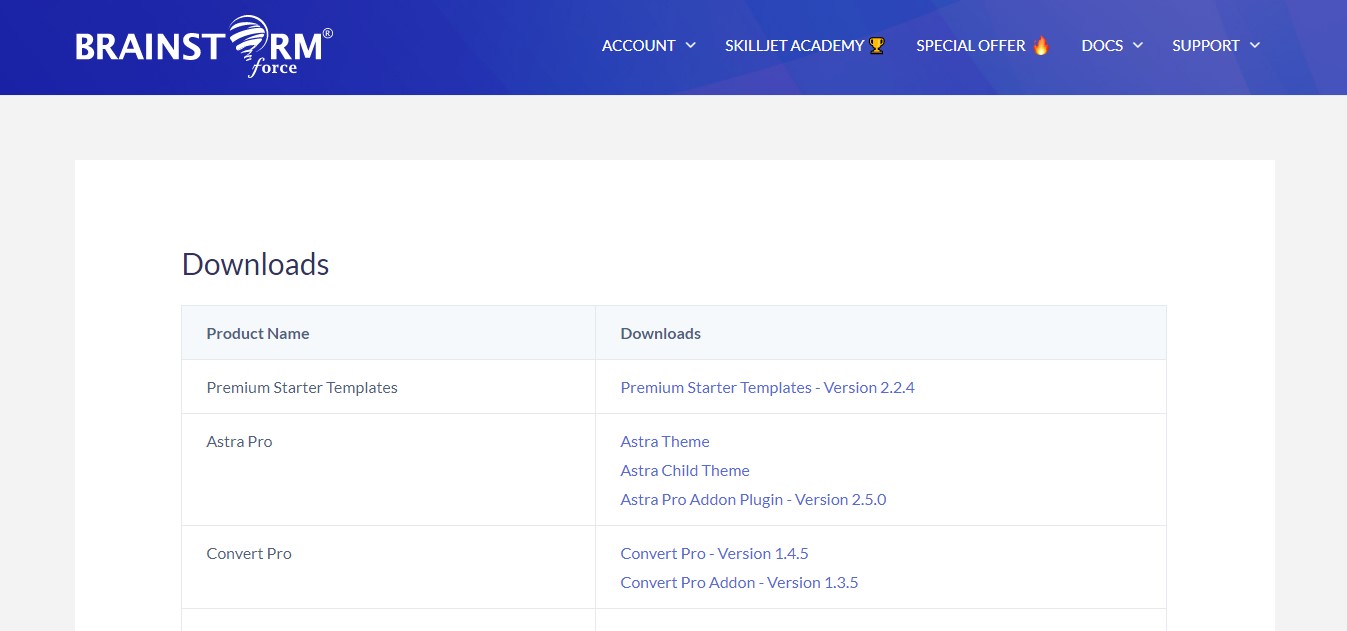
Task: Open the SKILLJET ACADEMY menu item
Action: coord(794,45)
